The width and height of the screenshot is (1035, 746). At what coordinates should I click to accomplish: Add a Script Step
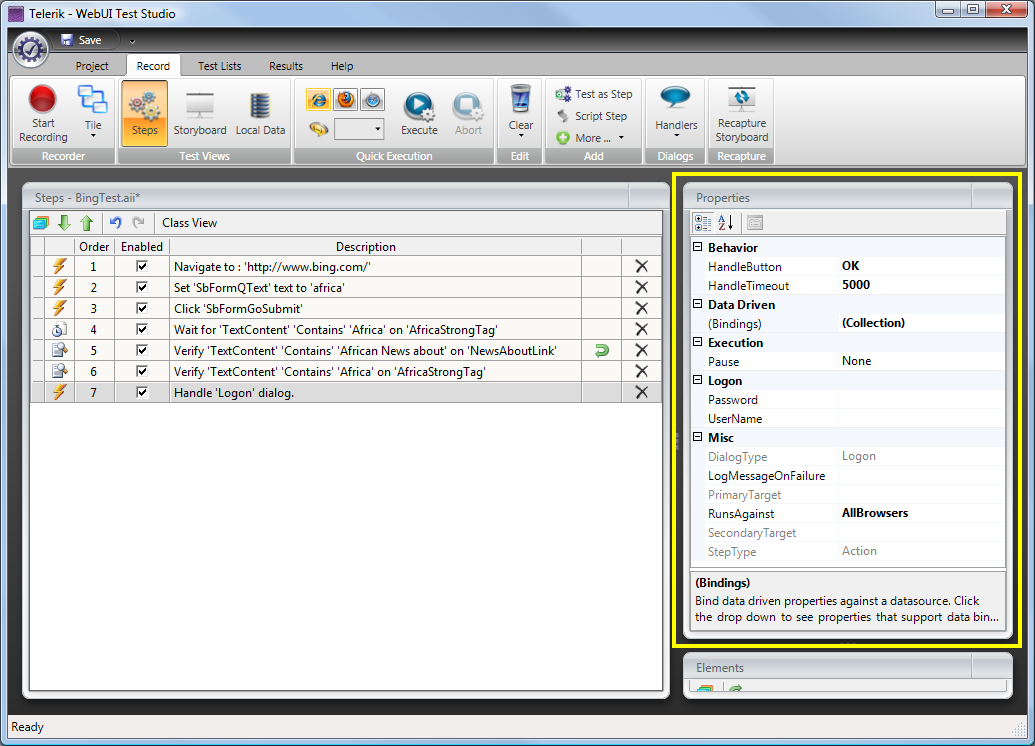click(x=592, y=116)
